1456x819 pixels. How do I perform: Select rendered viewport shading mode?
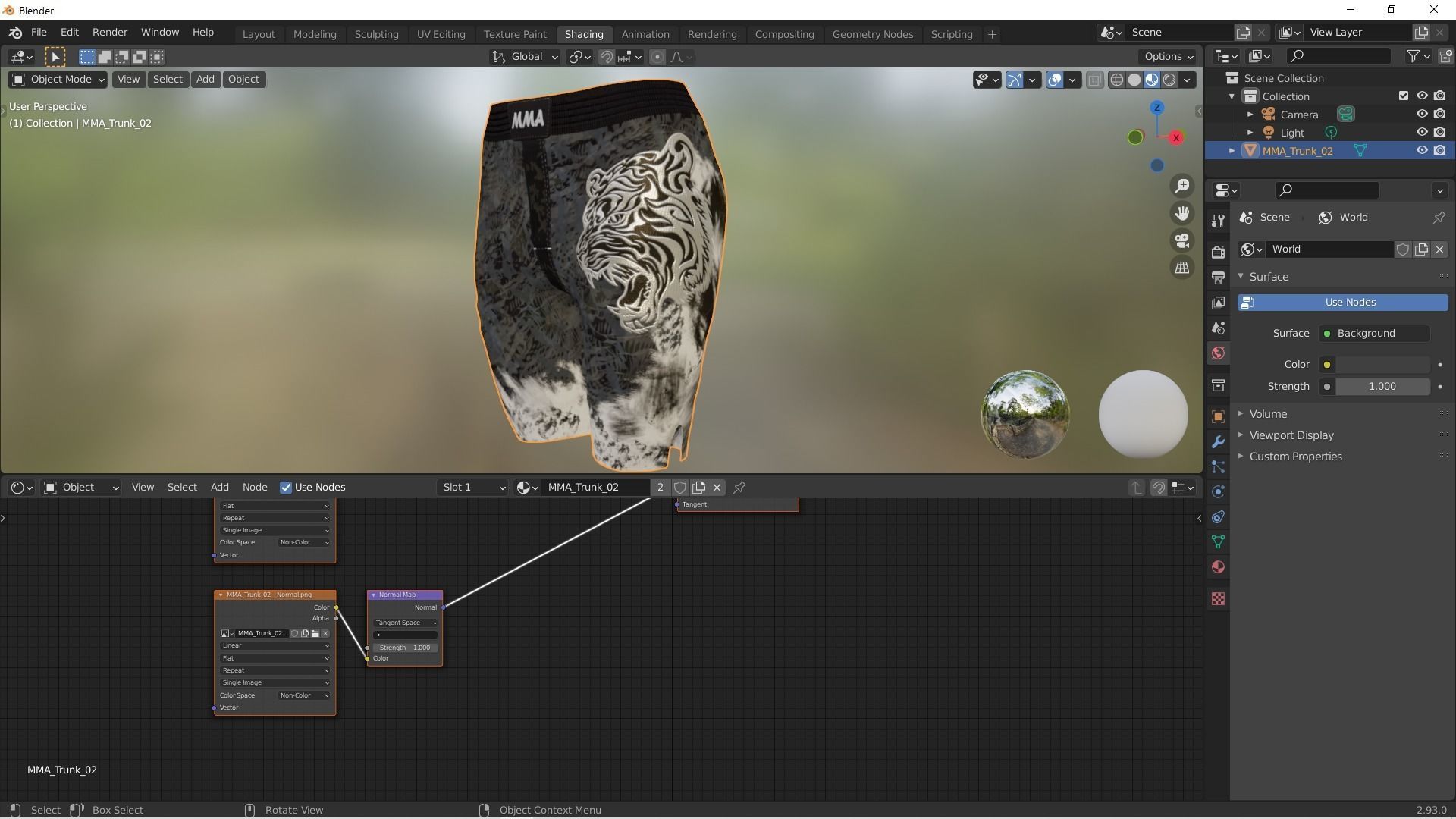pyautogui.click(x=1169, y=80)
